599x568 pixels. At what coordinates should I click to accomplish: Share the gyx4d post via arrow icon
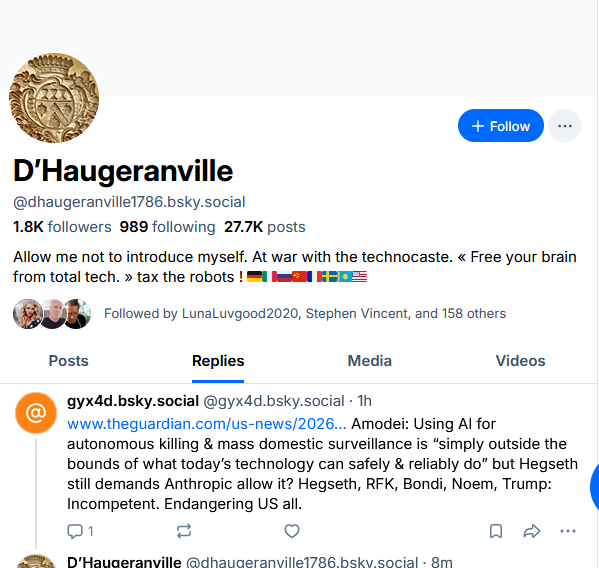pyautogui.click(x=532, y=531)
